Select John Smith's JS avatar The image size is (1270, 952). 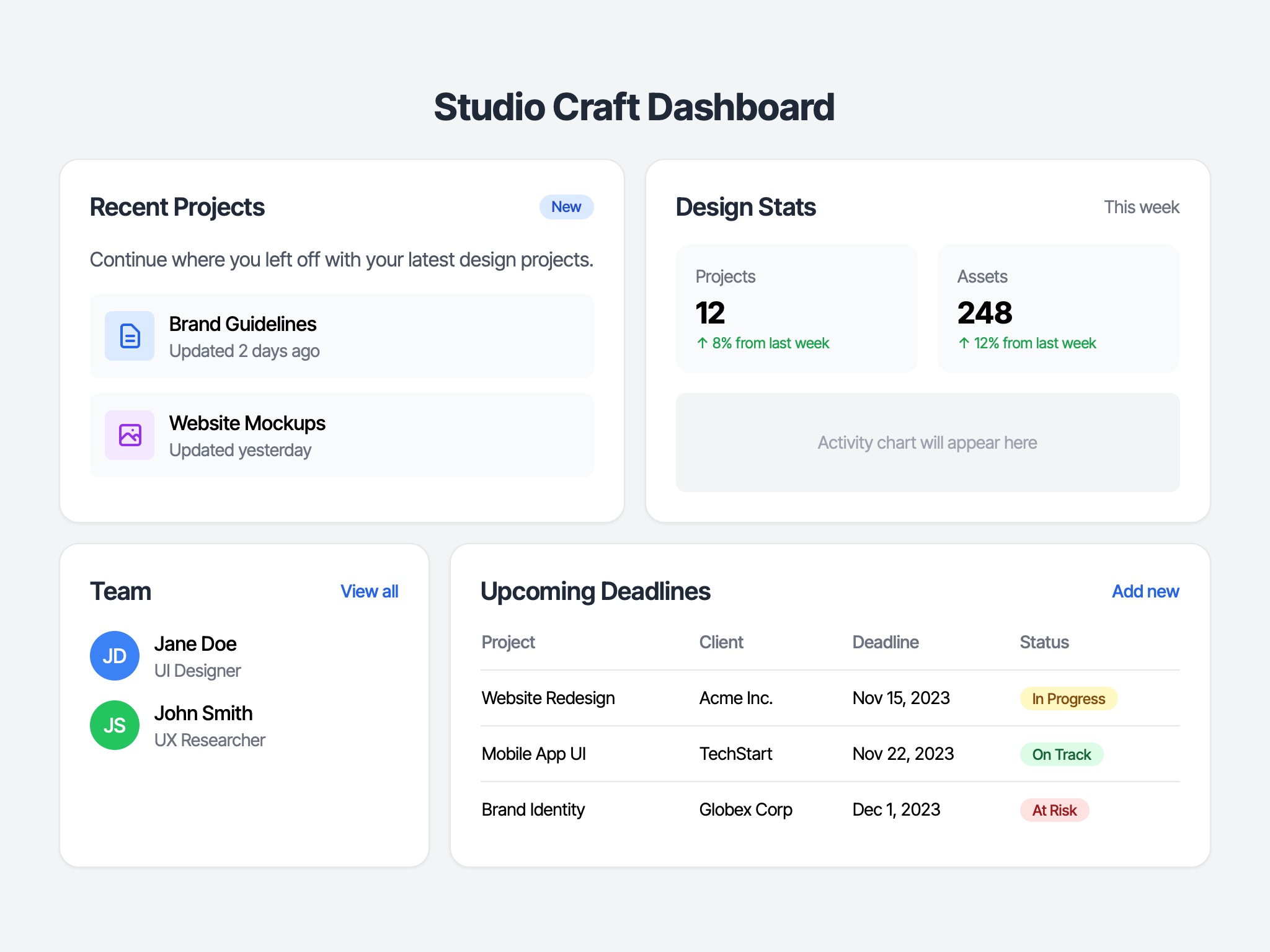(x=114, y=725)
